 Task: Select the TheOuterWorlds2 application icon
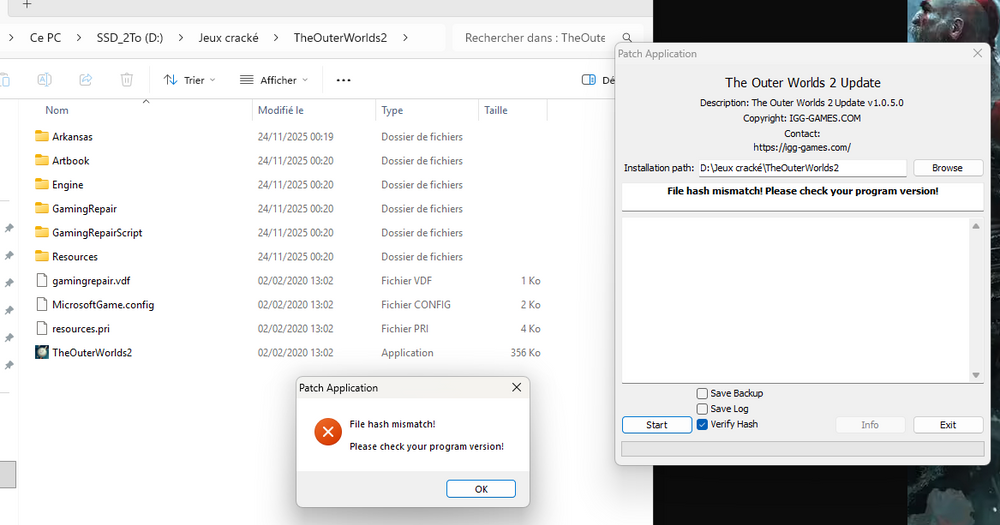(42, 353)
